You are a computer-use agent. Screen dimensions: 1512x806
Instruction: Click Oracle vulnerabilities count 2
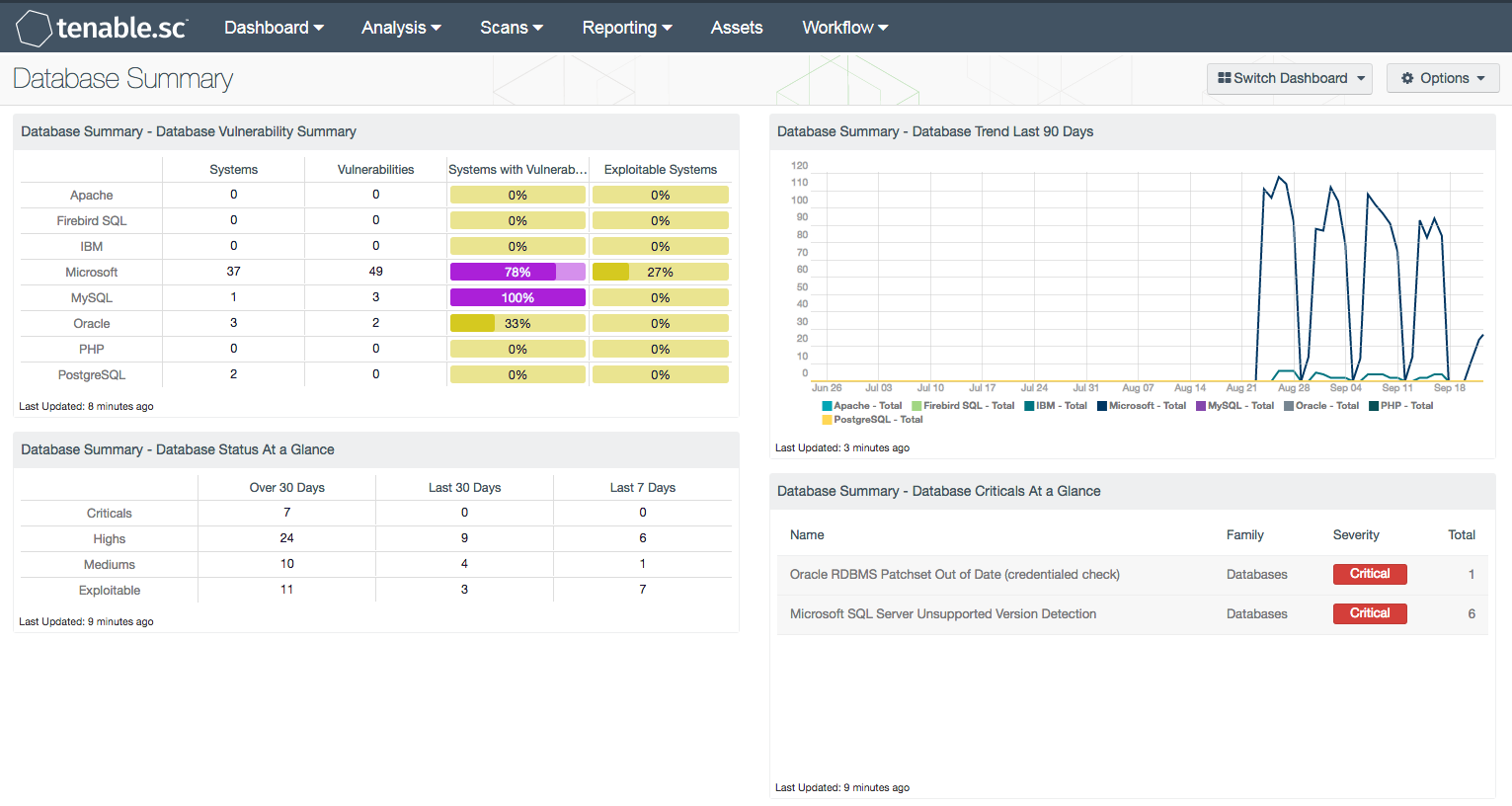coord(376,323)
